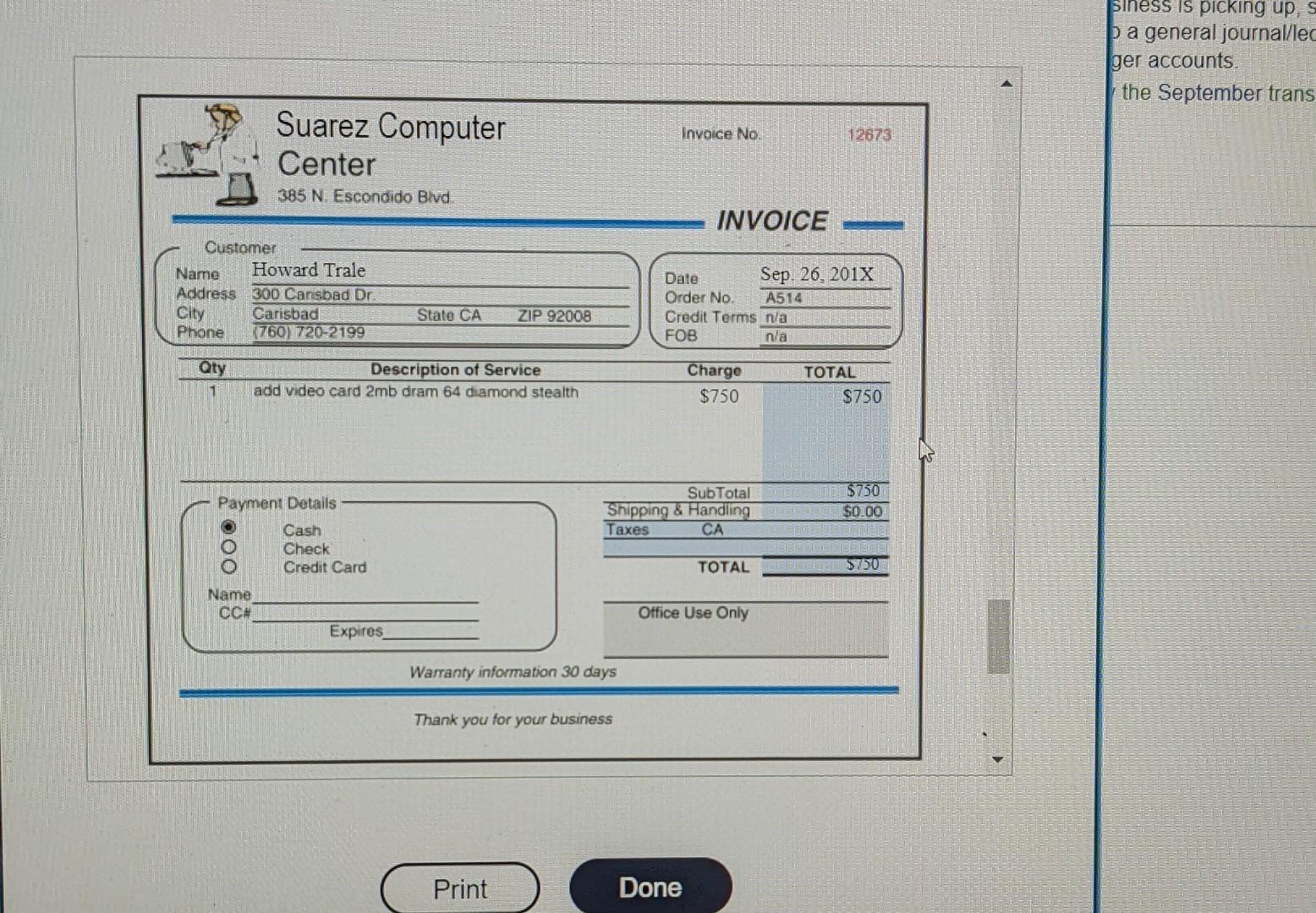Select the Cash payment option
The height and width of the screenshot is (913, 1316).
(228, 526)
